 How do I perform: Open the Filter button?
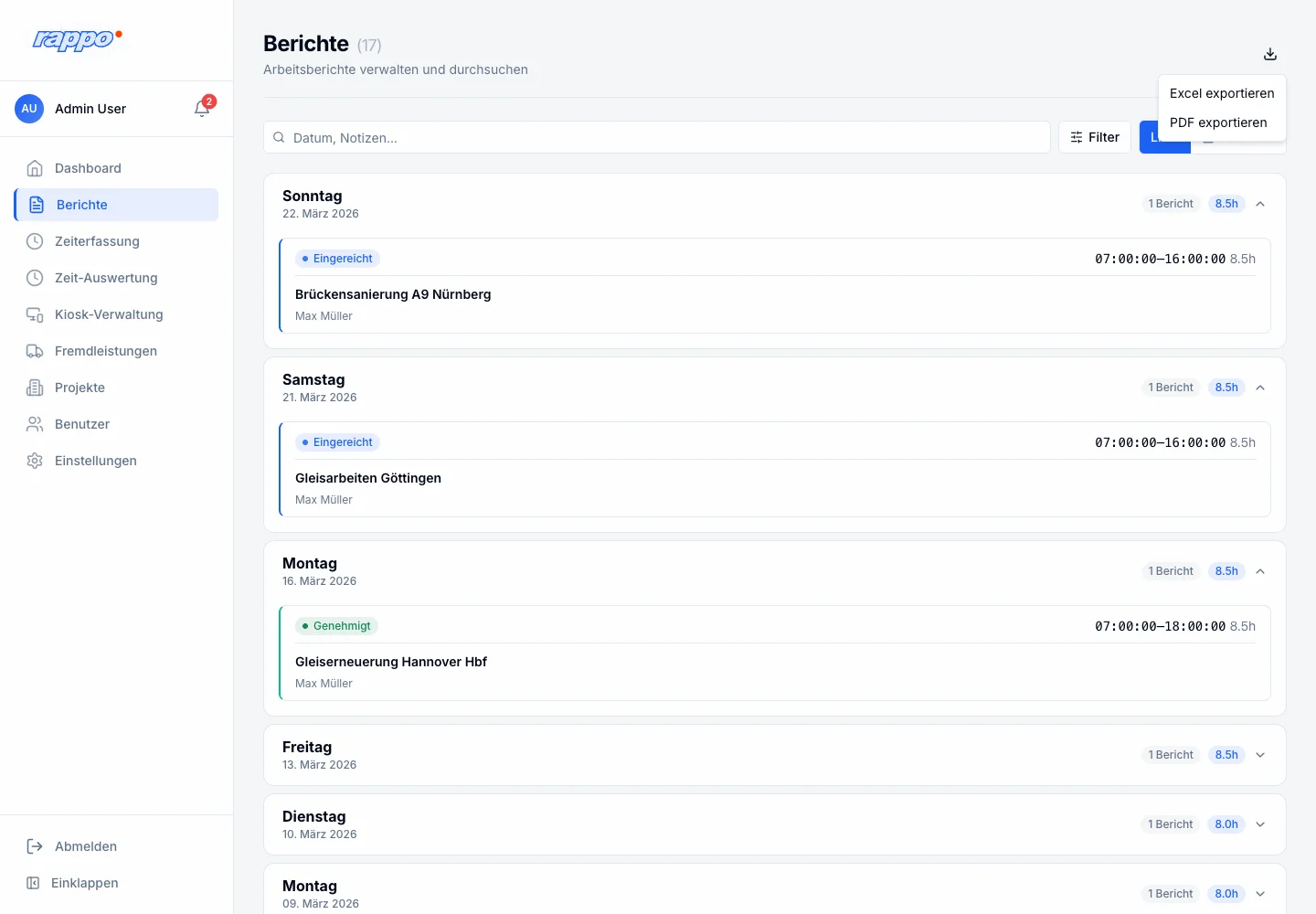coord(1095,137)
